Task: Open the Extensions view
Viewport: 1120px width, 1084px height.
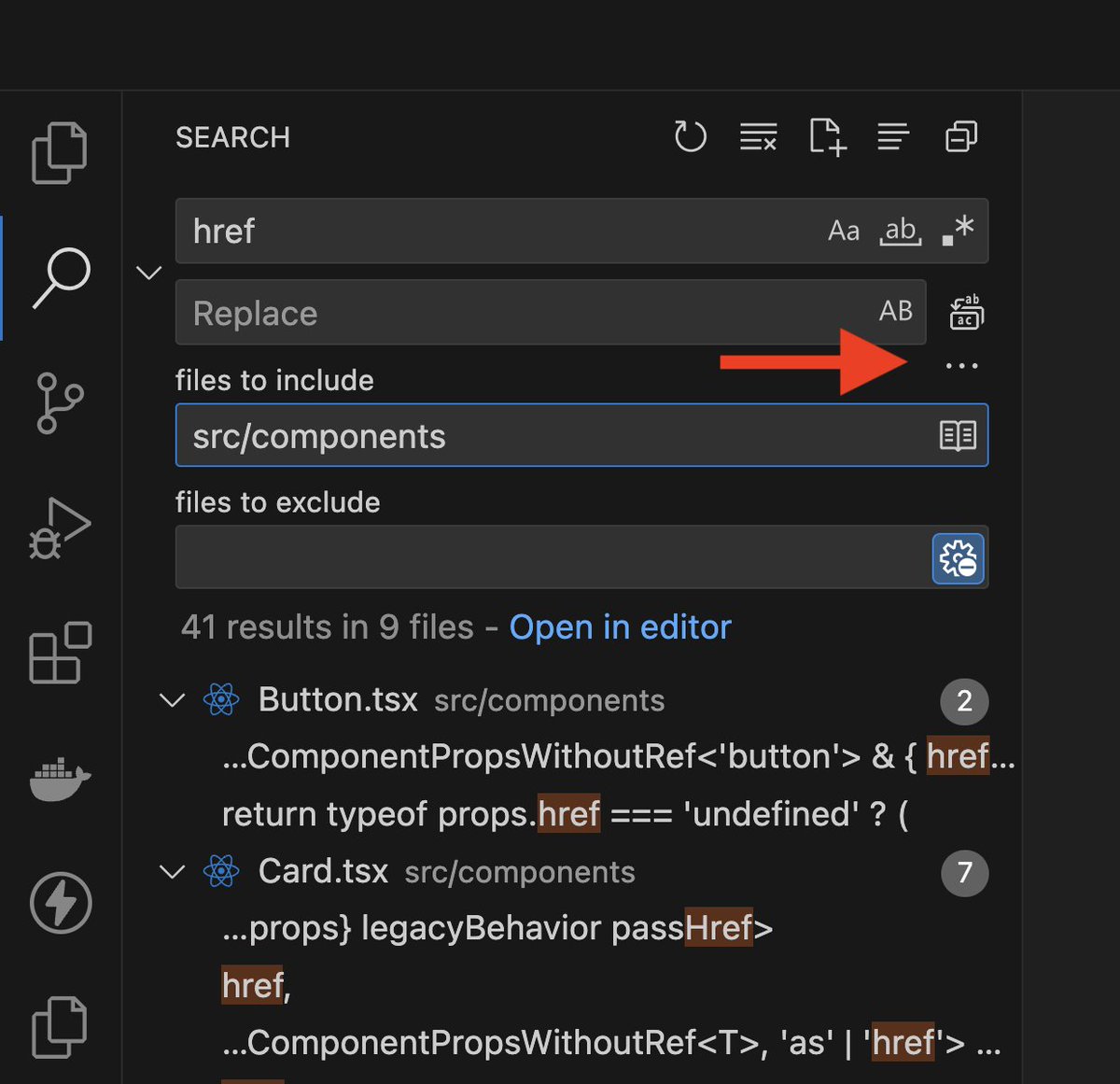Action: (x=62, y=654)
